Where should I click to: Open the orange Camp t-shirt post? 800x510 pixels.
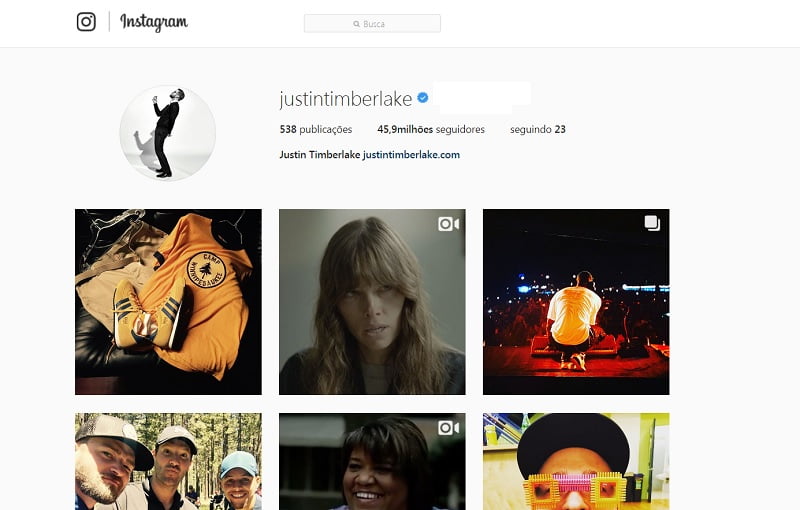pos(168,302)
